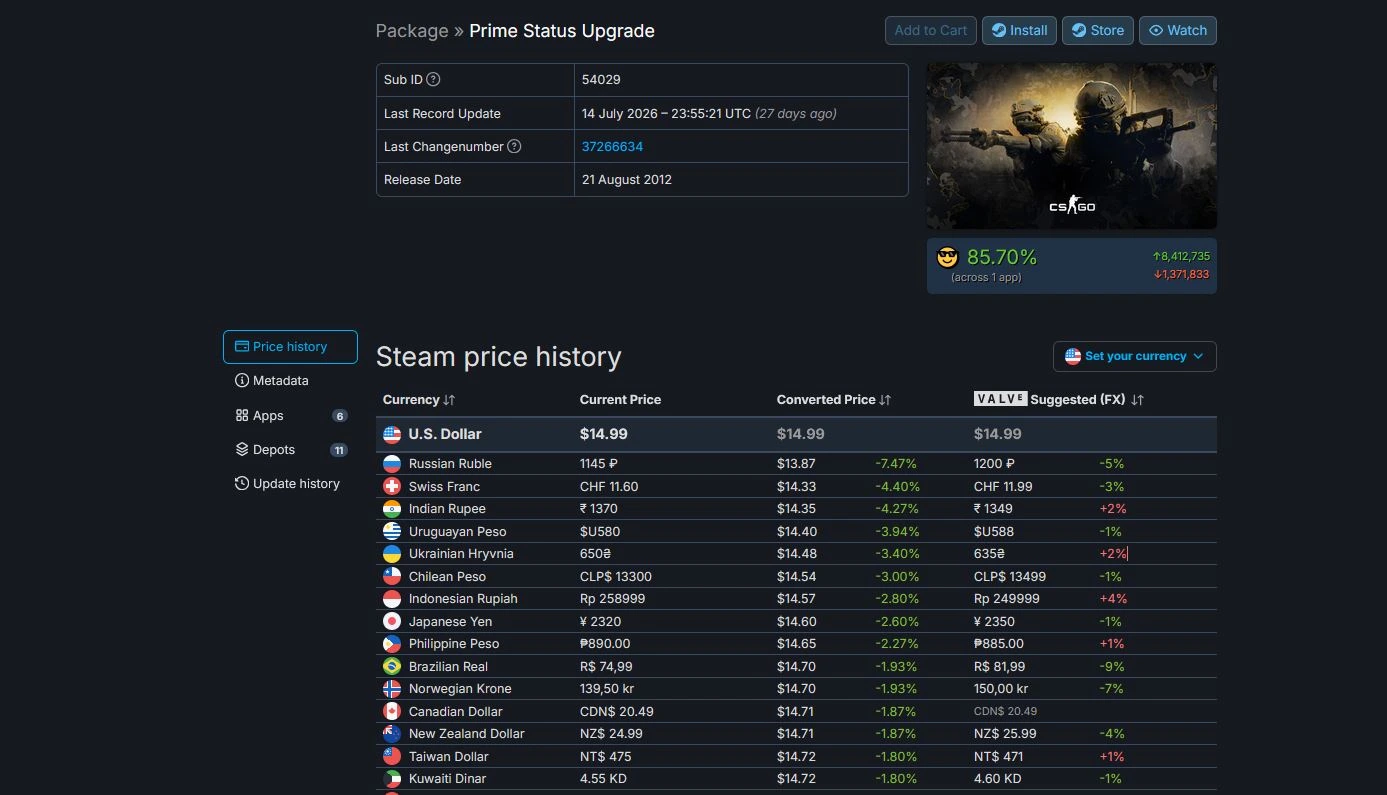Click the Indian Rupee flag icon
The image size is (1387, 795).
coord(392,509)
